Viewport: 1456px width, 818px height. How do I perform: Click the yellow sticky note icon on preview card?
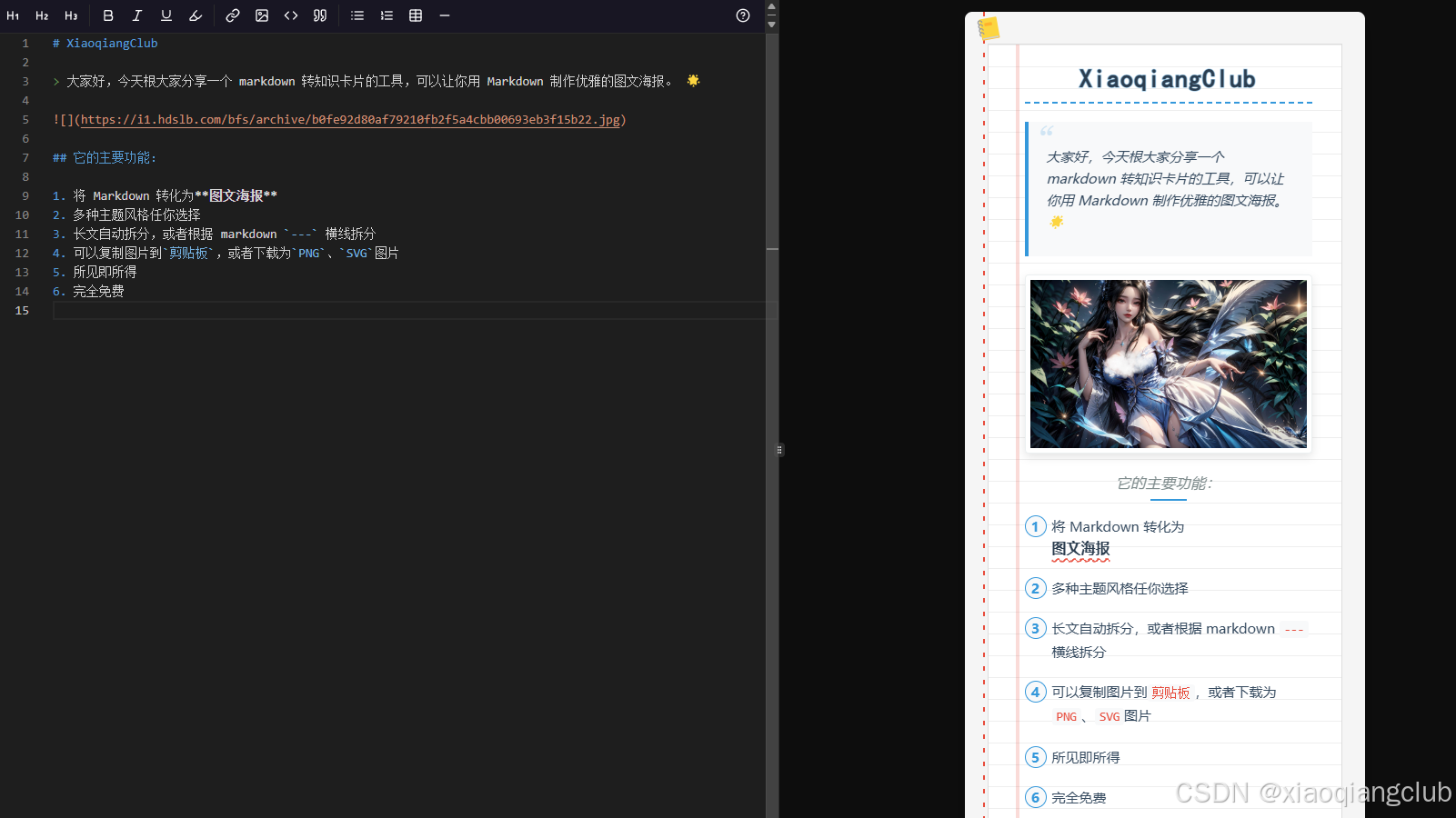click(989, 29)
